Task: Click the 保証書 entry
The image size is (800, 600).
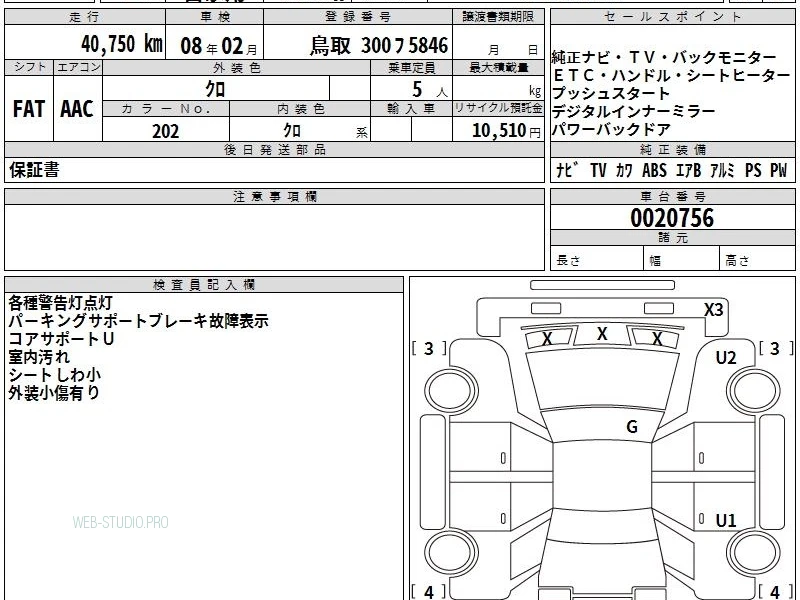Action: [34, 170]
